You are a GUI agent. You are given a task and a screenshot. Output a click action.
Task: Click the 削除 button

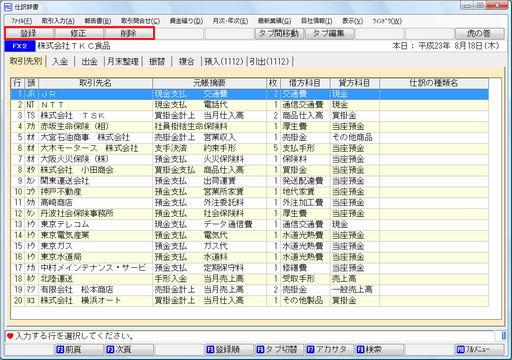[x=129, y=33]
